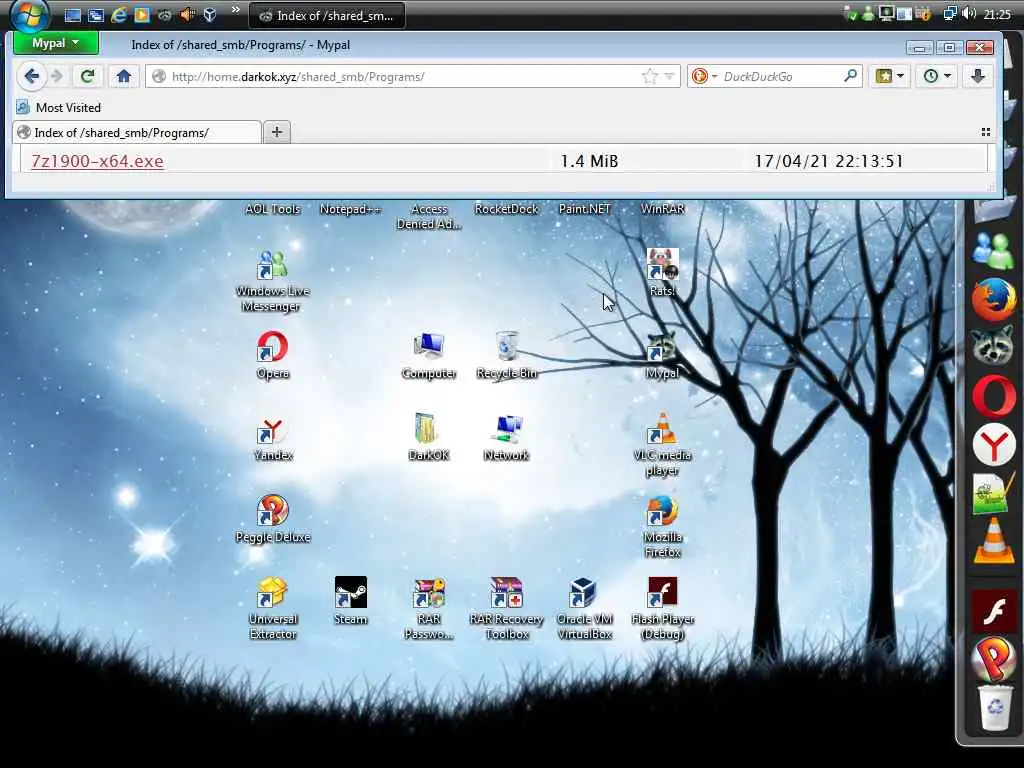1024x768 pixels.
Task: Select the Windows Live Messenger desktop shortcut
Action: 272,281
